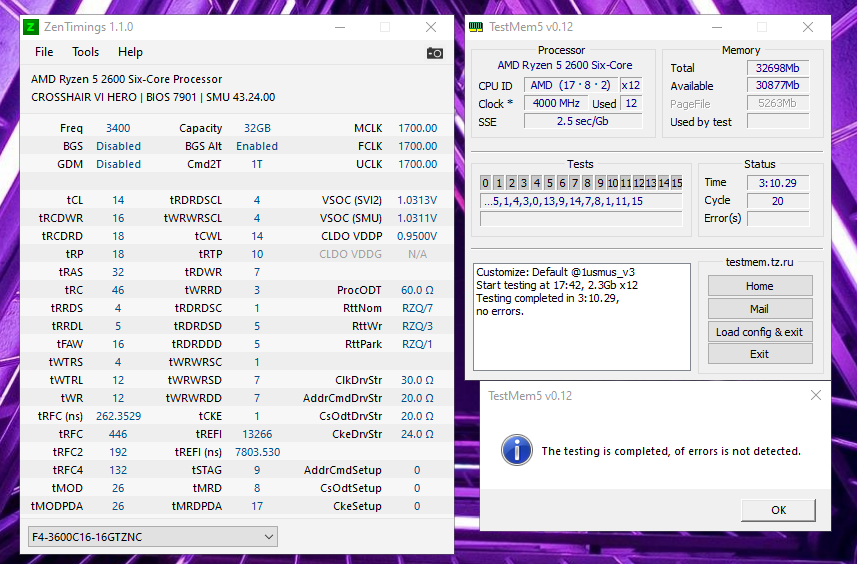857x564 pixels.
Task: Click the Home button in TestMem5
Action: [760, 286]
